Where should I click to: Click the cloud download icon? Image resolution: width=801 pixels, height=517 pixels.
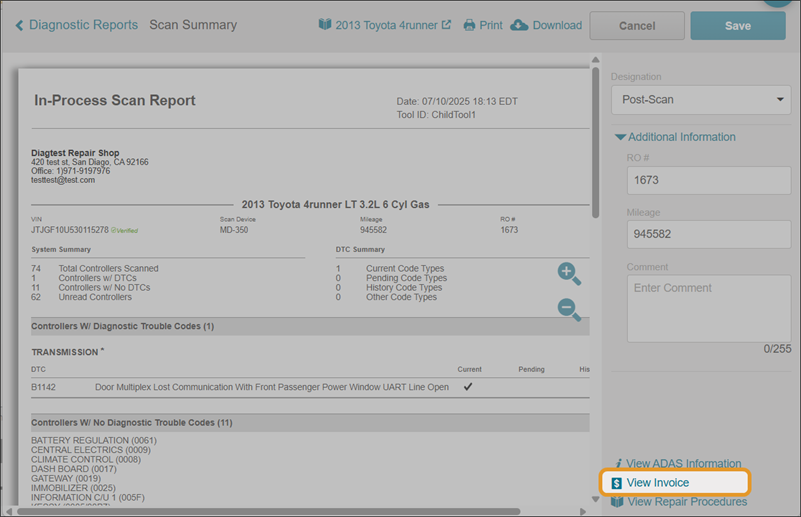click(519, 25)
